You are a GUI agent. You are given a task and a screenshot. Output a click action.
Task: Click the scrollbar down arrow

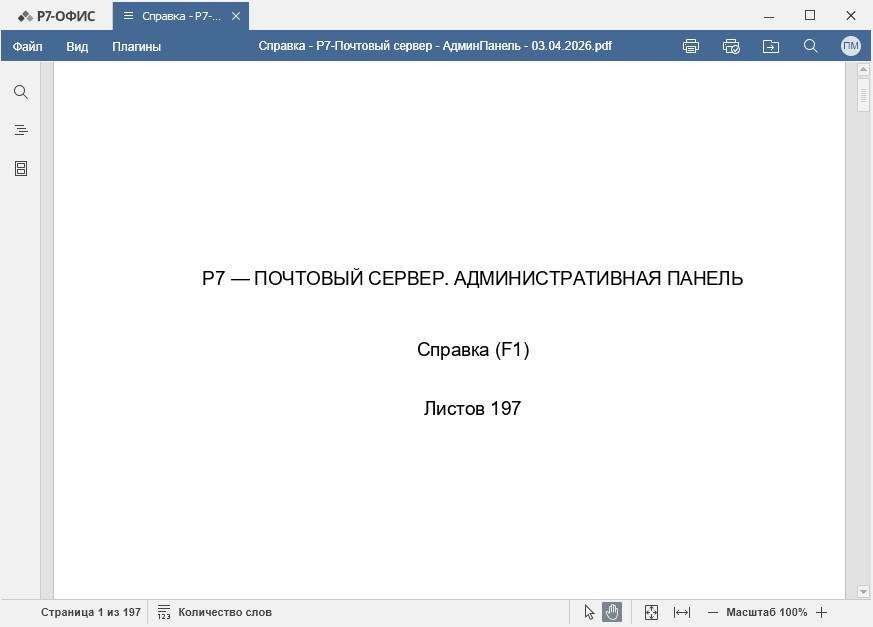(863, 591)
